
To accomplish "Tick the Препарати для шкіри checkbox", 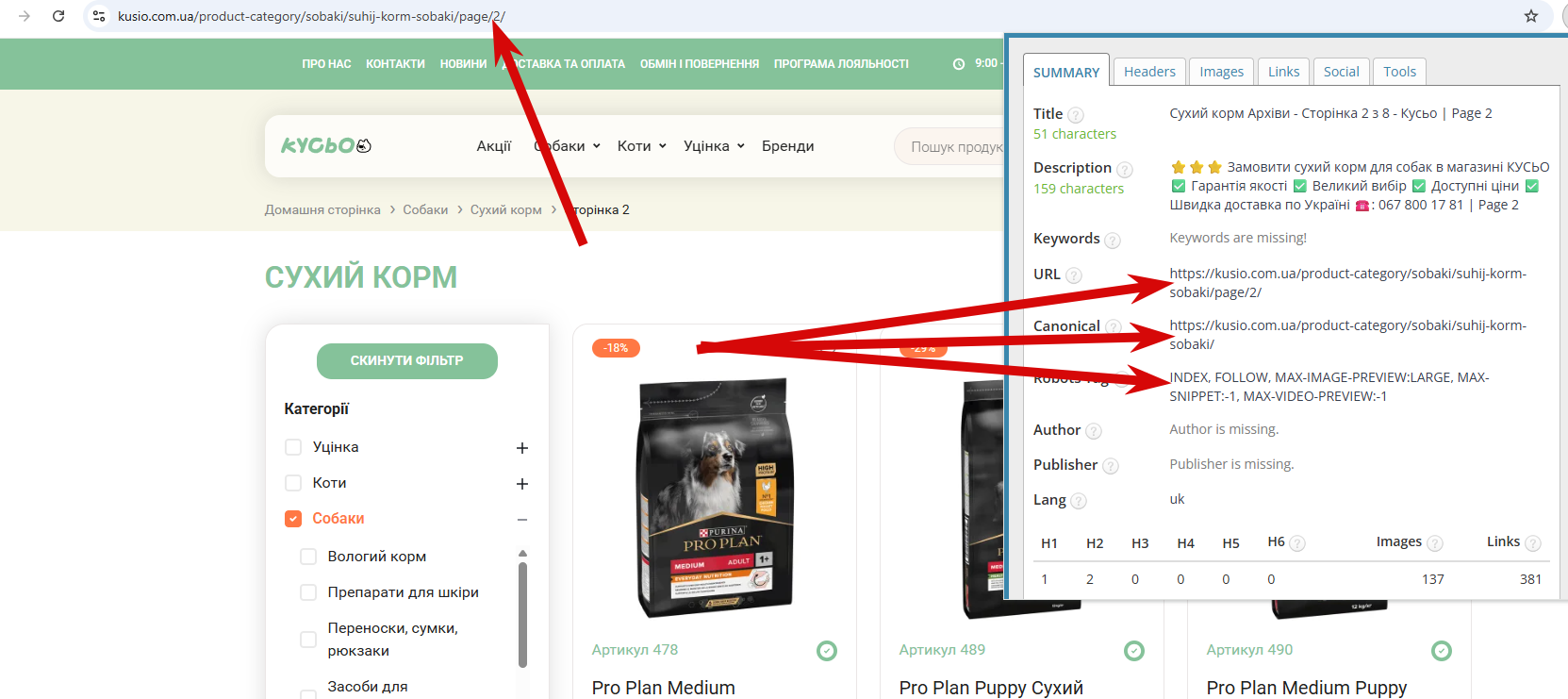I will (308, 592).
